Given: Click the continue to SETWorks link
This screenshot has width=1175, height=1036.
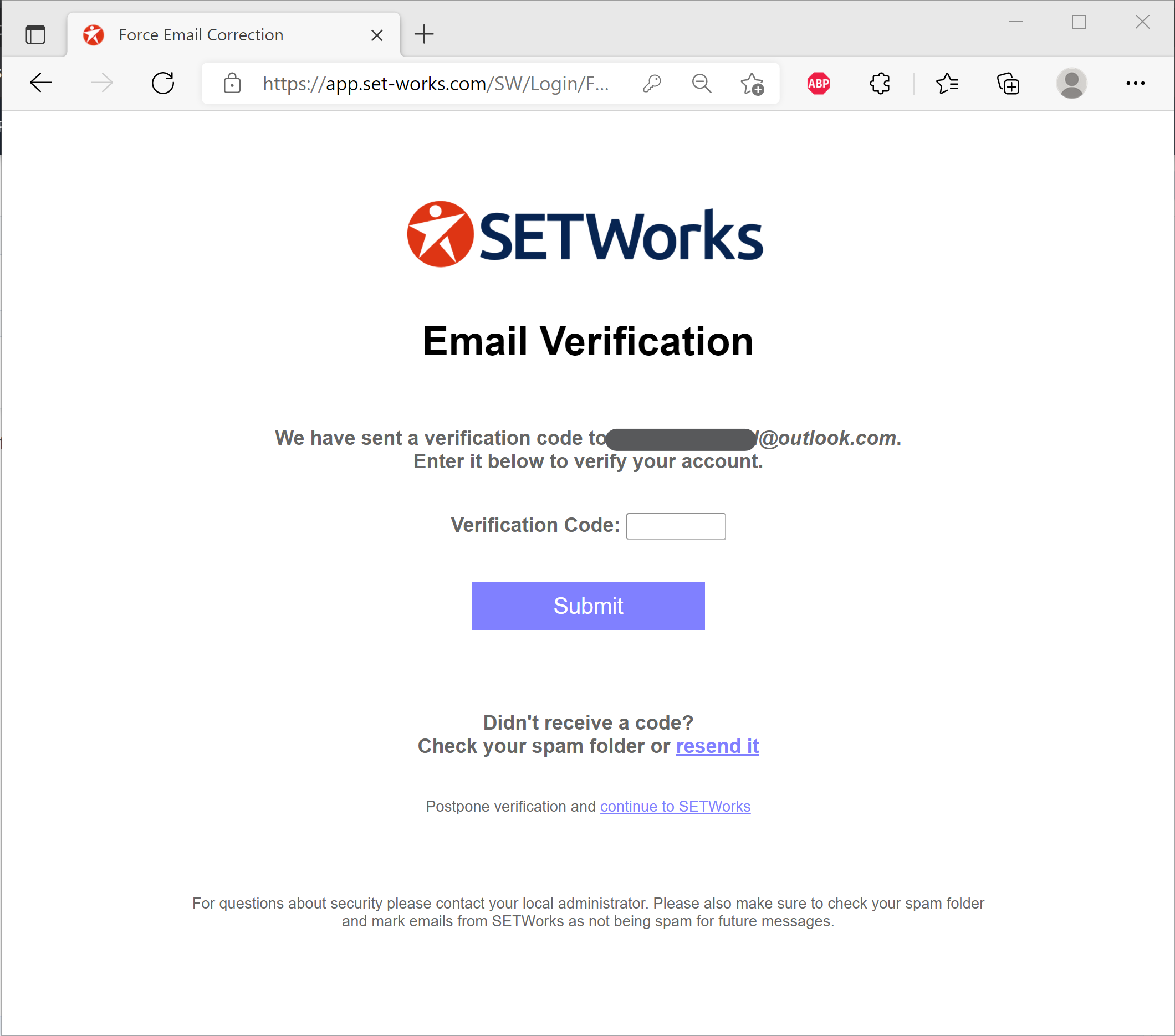Looking at the screenshot, I should coord(675,805).
